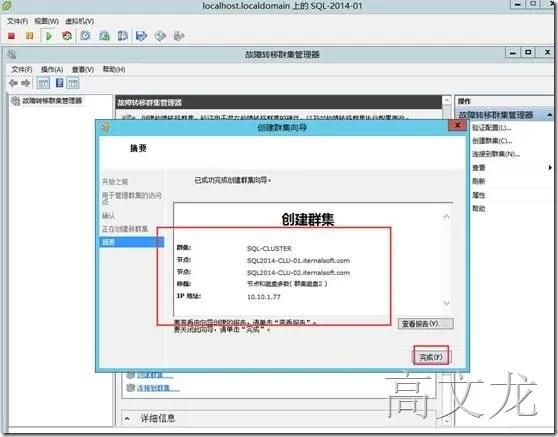Image resolution: width=558 pixels, height=437 pixels.
Task: Open the 虚拟机(V) menu at top
Action: tap(80, 21)
